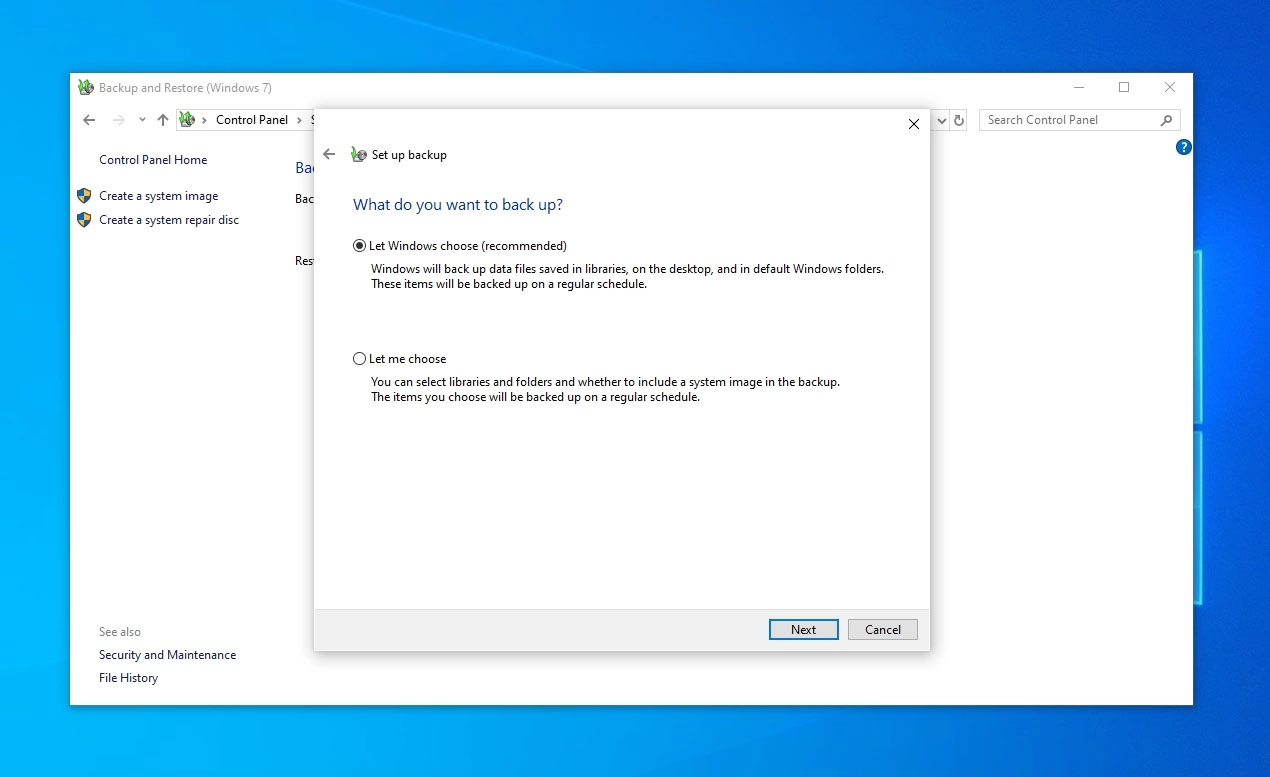
Task: Open the address bar history dropdown
Action: coord(941,120)
